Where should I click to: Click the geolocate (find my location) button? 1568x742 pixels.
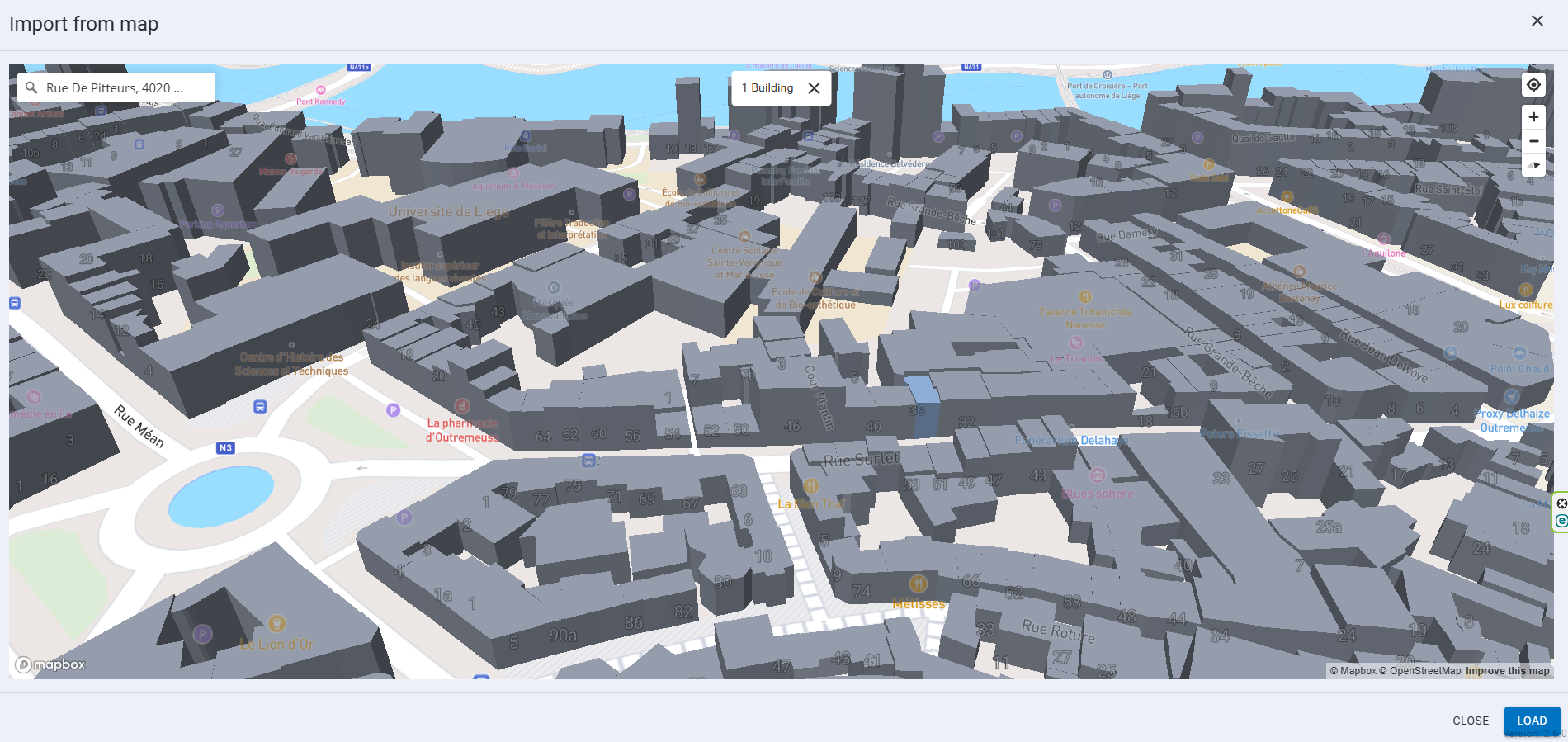(x=1533, y=85)
